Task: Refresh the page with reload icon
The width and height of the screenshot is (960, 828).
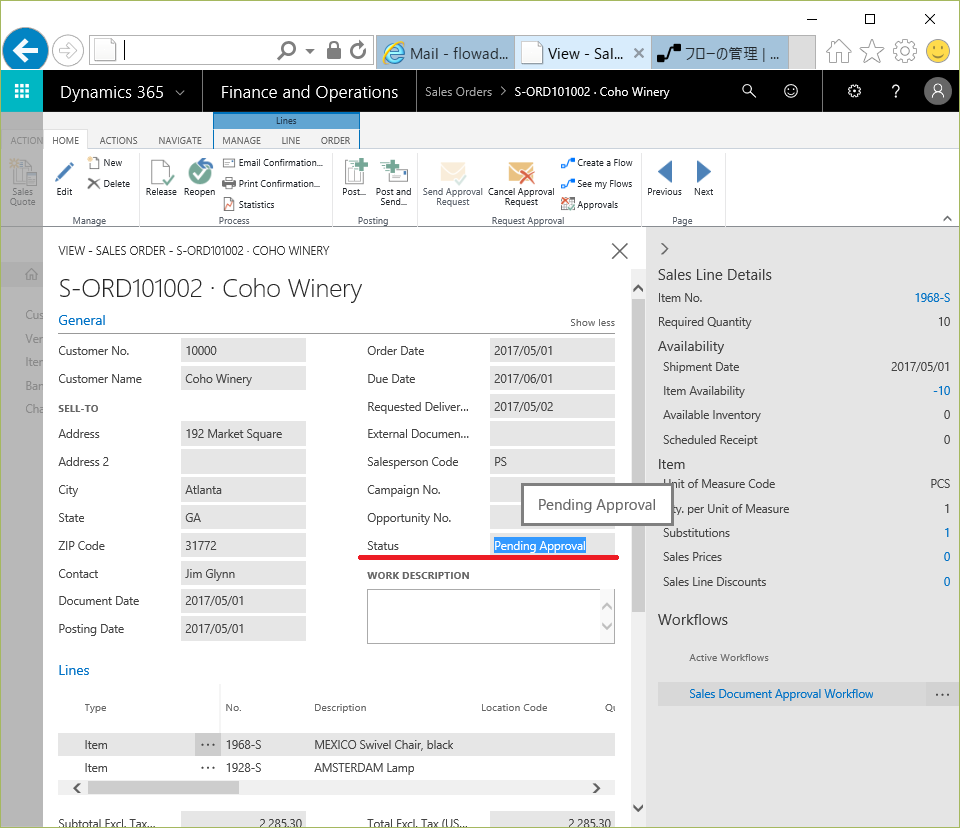Action: (x=358, y=50)
